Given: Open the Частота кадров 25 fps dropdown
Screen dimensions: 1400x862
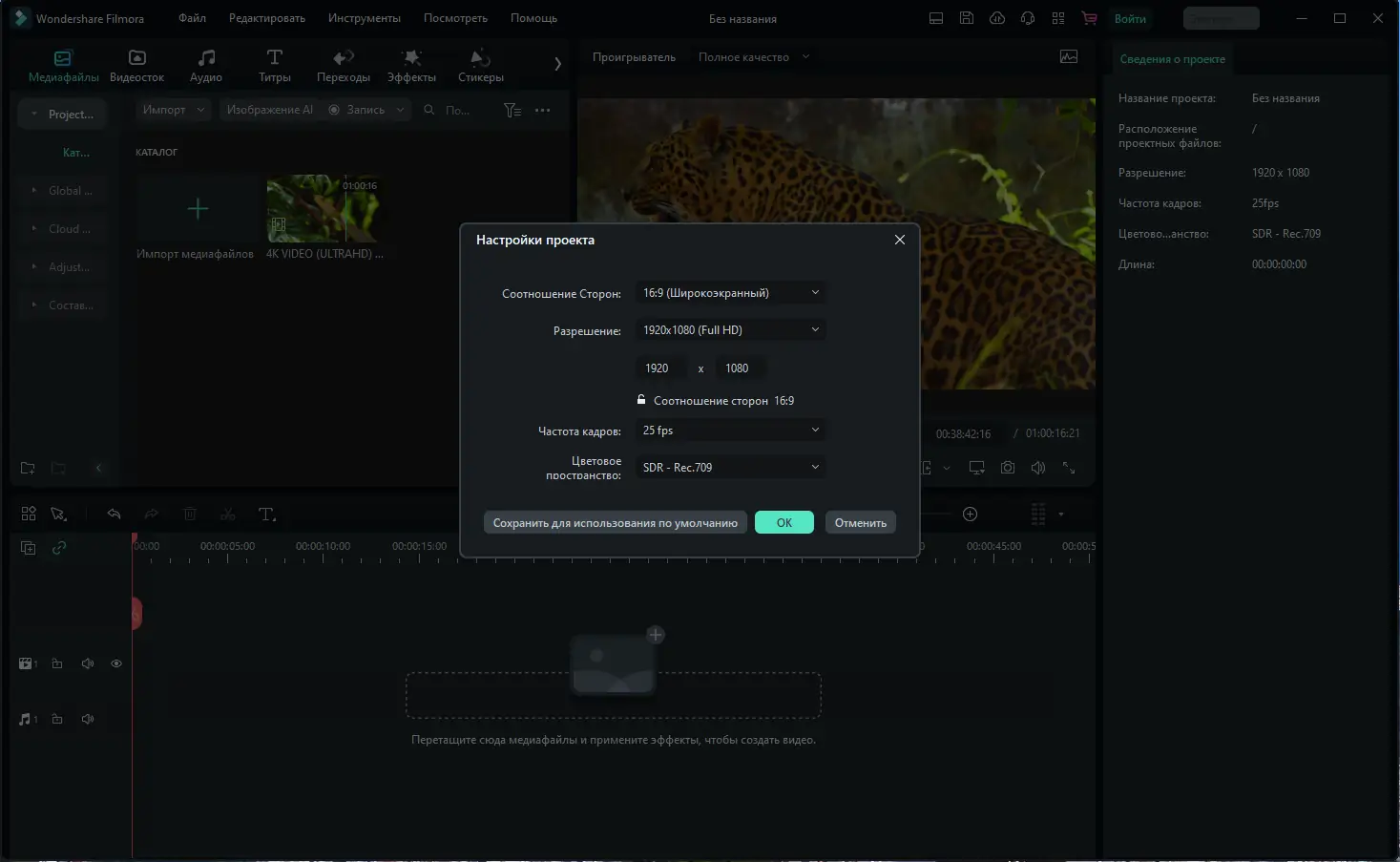Looking at the screenshot, I should tap(730, 431).
